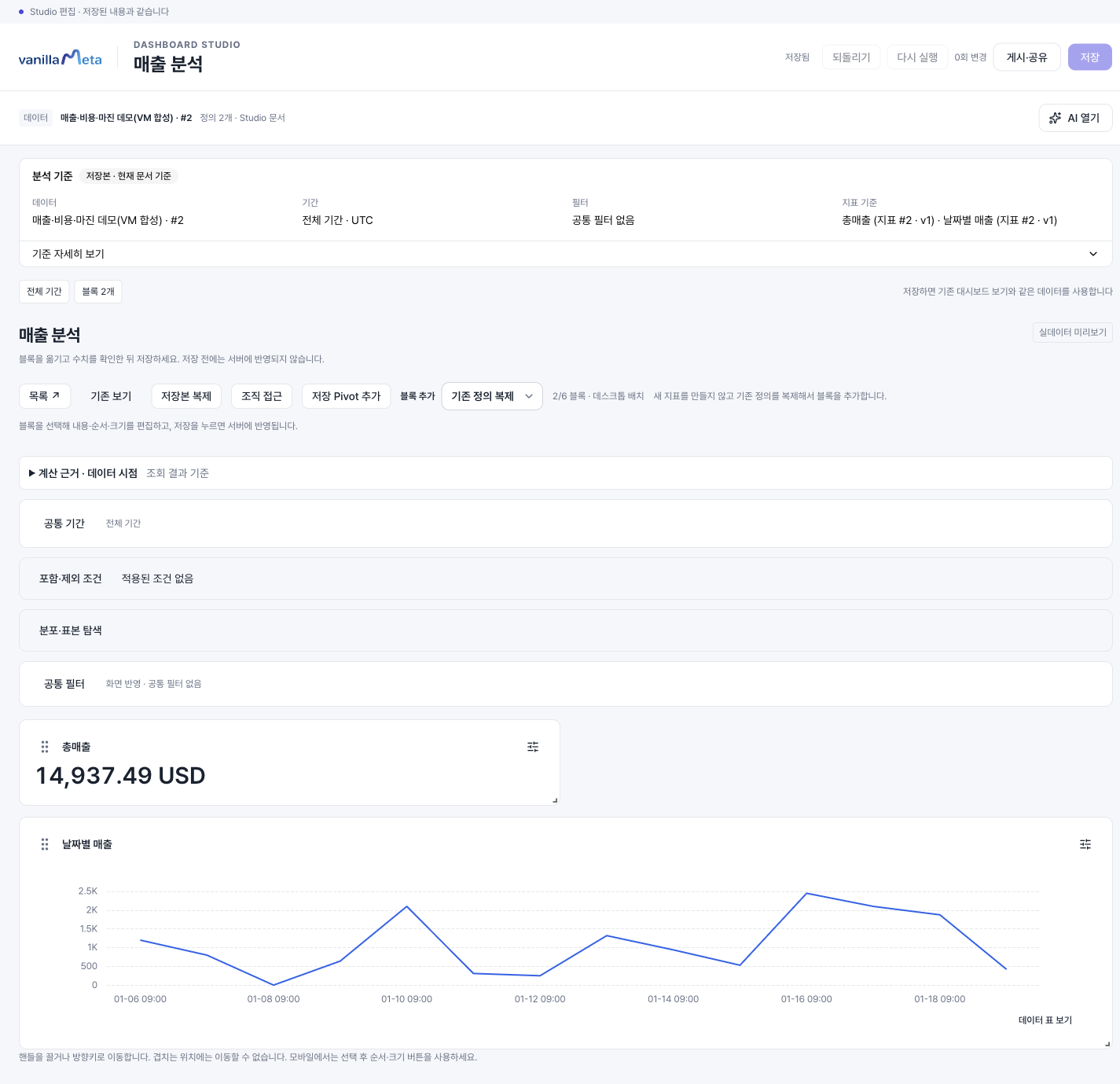The width and height of the screenshot is (1120, 1084).
Task: Click 14,937.49 USD value
Action: tap(121, 776)
